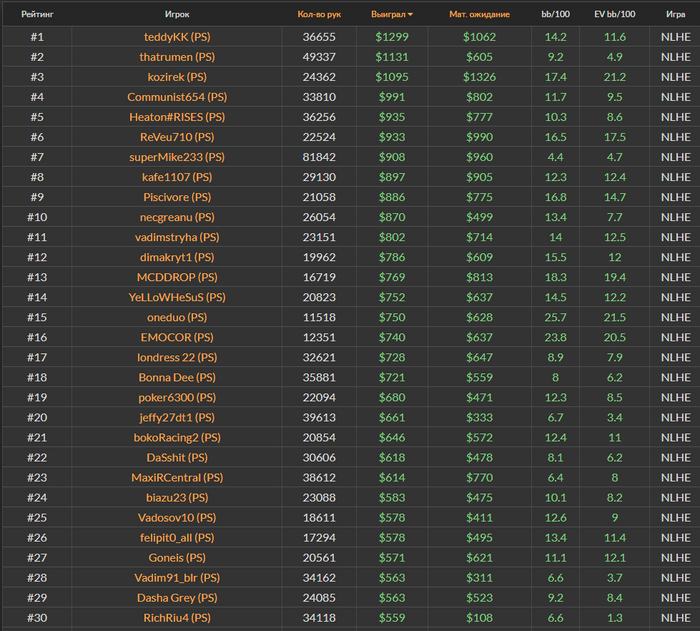
Task: Select MCDDROP (PS) player entry
Action: (177, 277)
